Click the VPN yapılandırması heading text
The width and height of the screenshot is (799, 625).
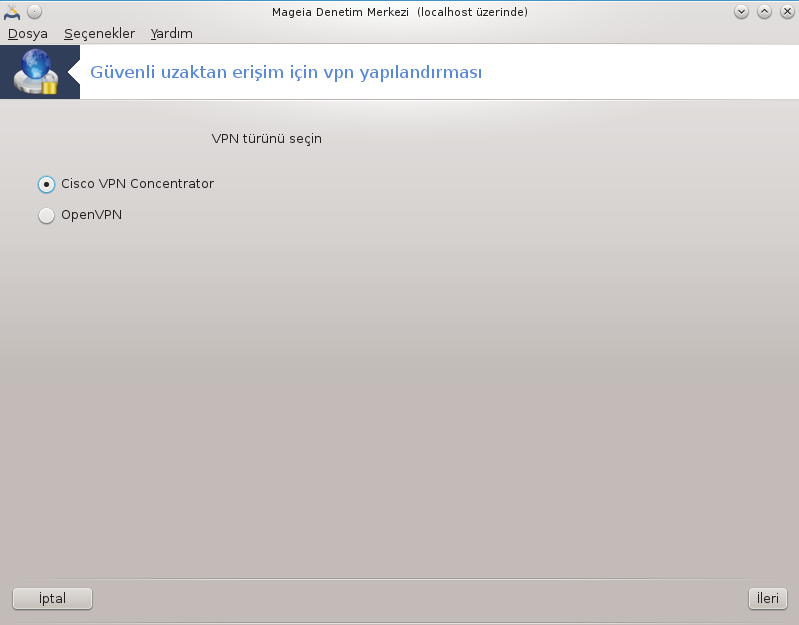click(x=286, y=72)
